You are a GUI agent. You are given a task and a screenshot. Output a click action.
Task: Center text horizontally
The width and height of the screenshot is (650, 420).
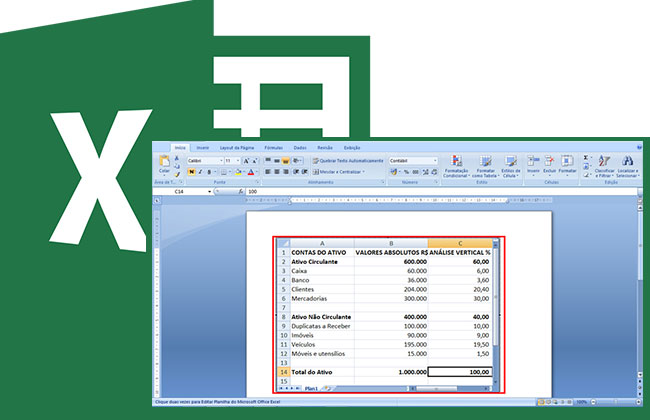click(x=277, y=172)
